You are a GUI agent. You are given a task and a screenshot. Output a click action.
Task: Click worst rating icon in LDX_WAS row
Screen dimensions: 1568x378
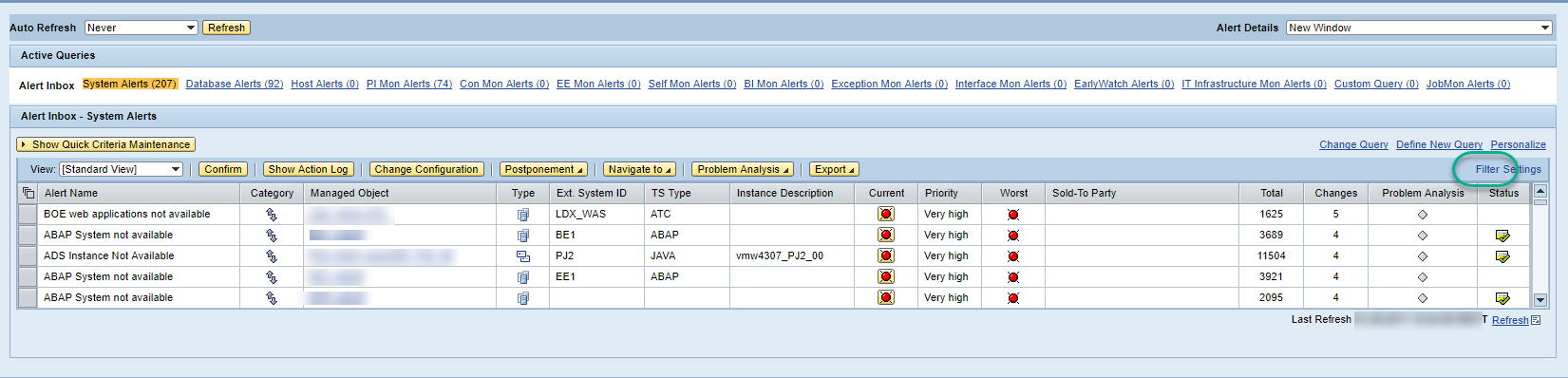click(x=1013, y=215)
